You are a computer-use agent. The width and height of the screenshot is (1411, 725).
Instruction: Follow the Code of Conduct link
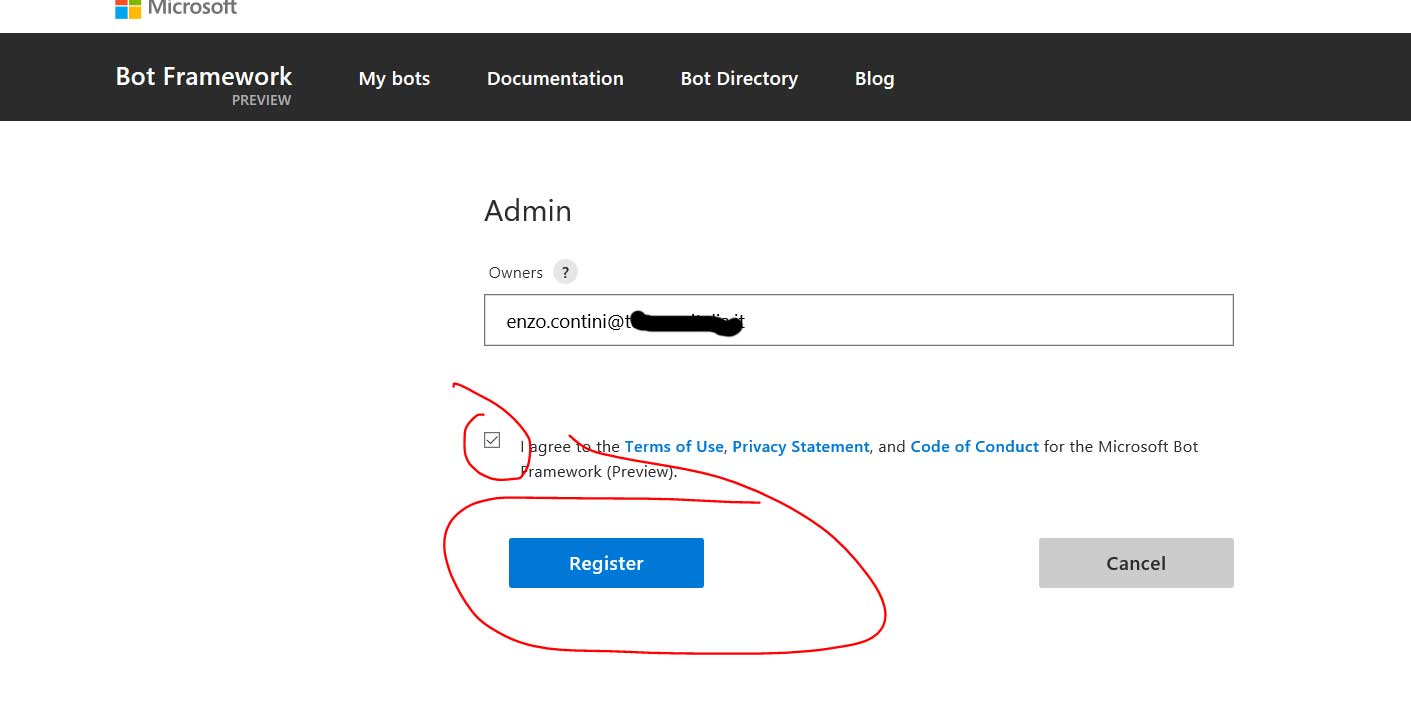pyautogui.click(x=974, y=446)
